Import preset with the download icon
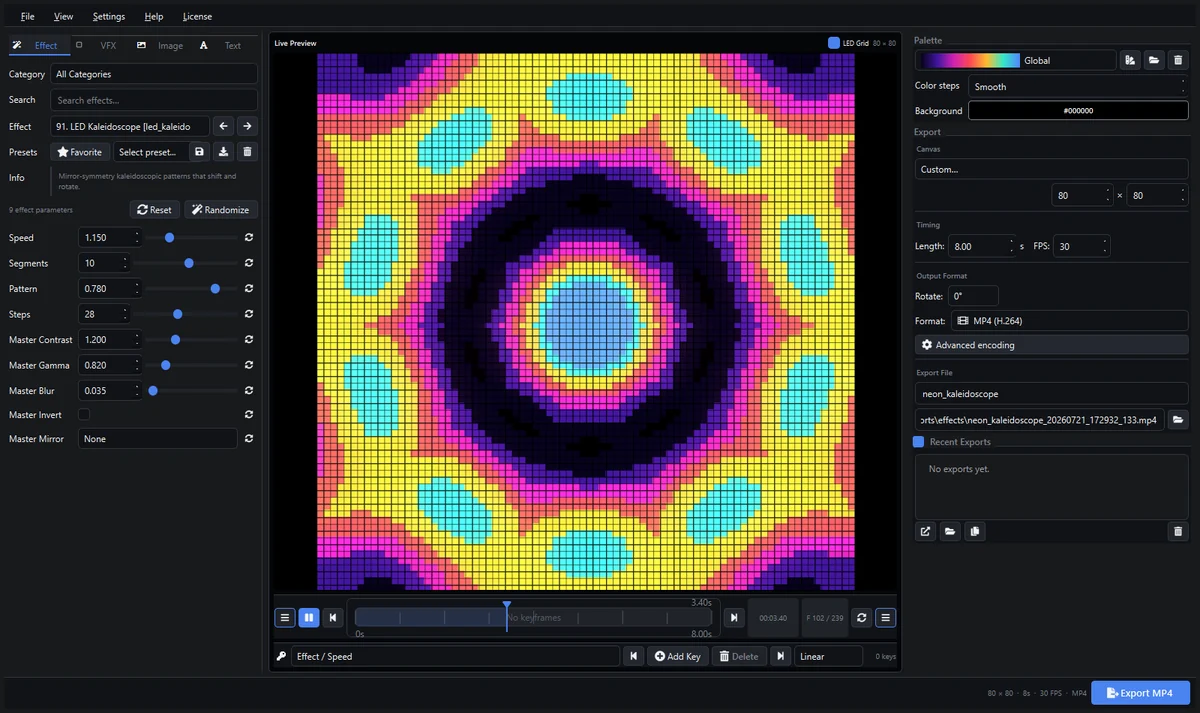 tap(223, 152)
